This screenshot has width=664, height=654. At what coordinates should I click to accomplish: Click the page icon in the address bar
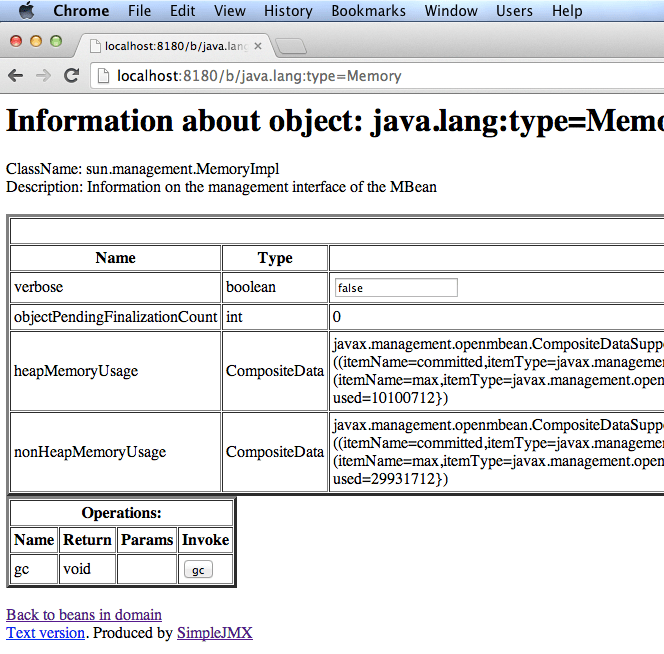pos(103,76)
